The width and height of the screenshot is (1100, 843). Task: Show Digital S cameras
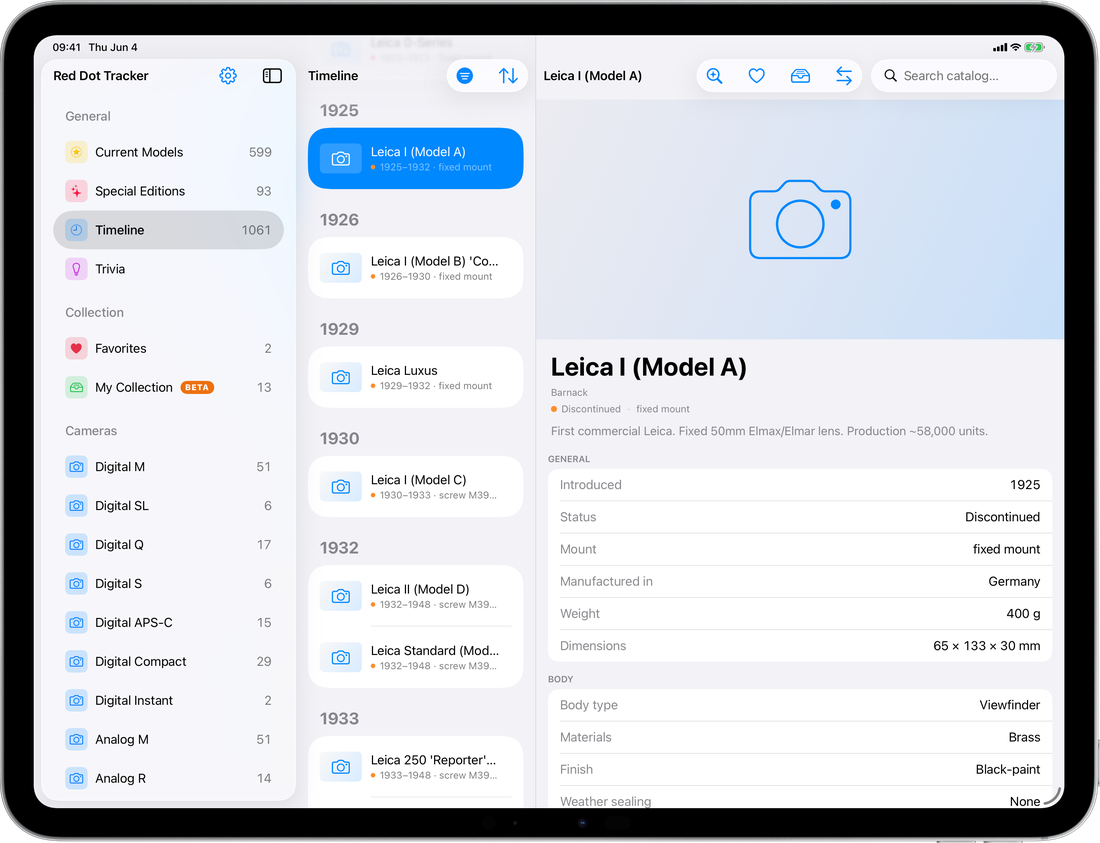[168, 584]
